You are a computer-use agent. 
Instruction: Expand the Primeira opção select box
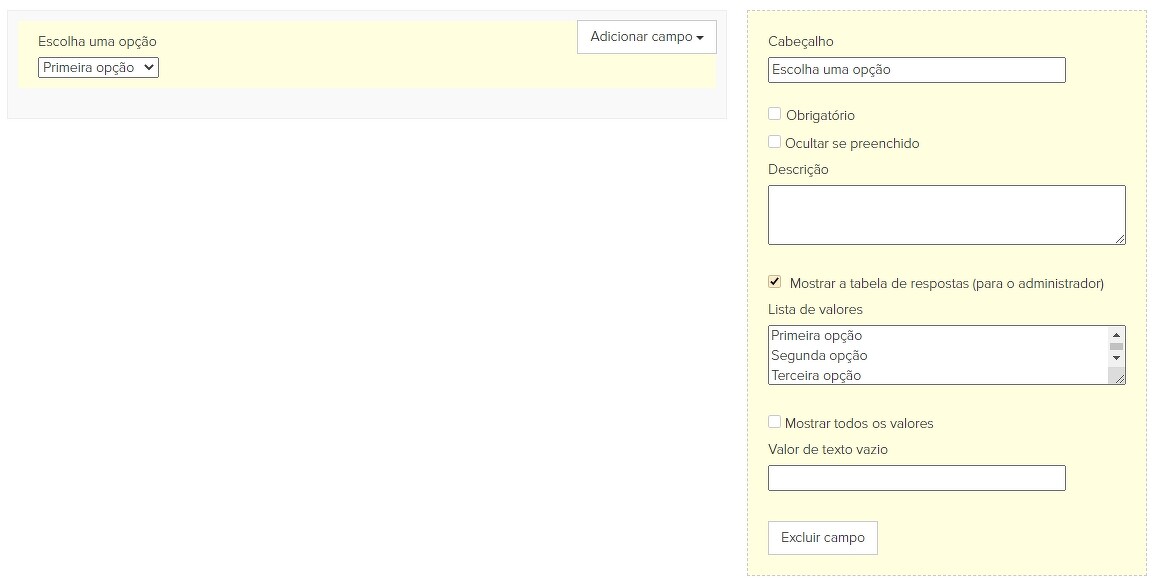click(x=98, y=68)
